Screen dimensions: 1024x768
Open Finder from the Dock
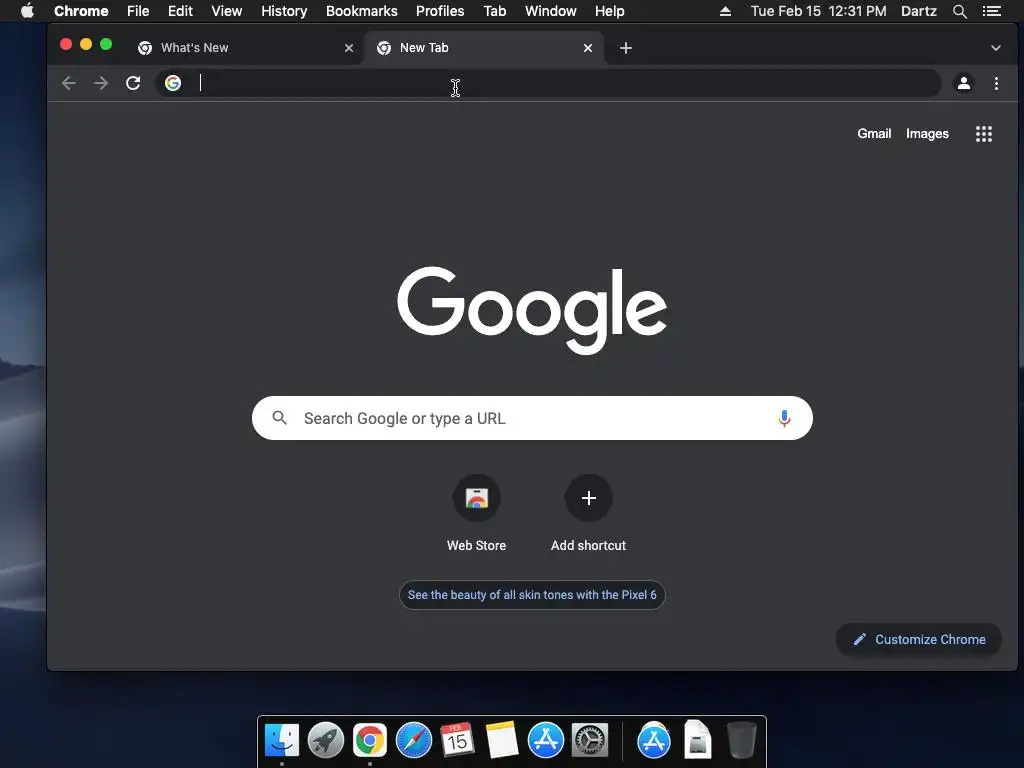(281, 740)
